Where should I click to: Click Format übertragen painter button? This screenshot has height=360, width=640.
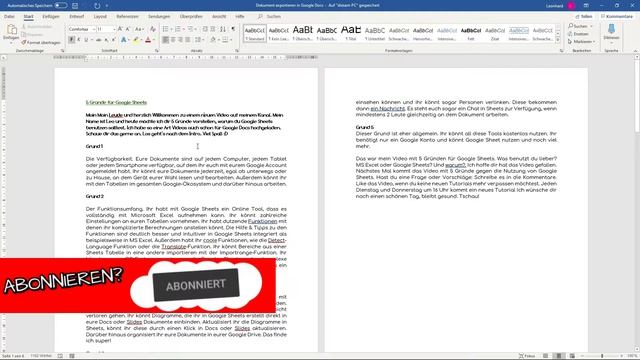click(41, 42)
